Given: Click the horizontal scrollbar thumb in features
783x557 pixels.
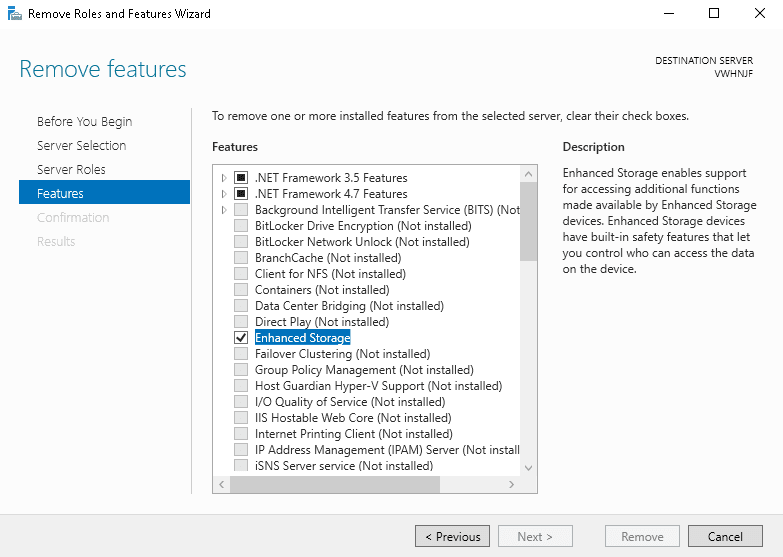Looking at the screenshot, I should [335, 484].
